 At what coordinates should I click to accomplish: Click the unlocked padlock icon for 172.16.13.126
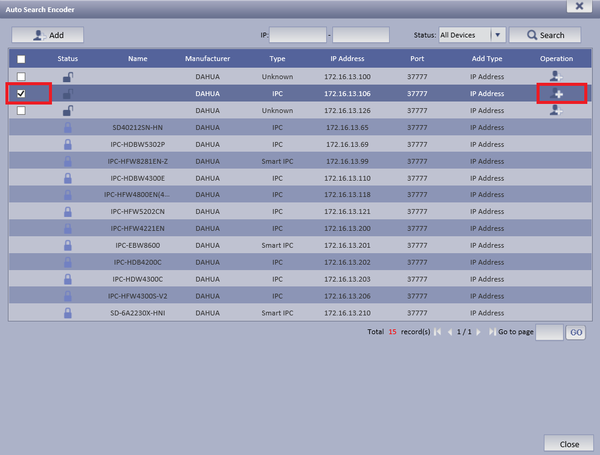click(x=68, y=111)
